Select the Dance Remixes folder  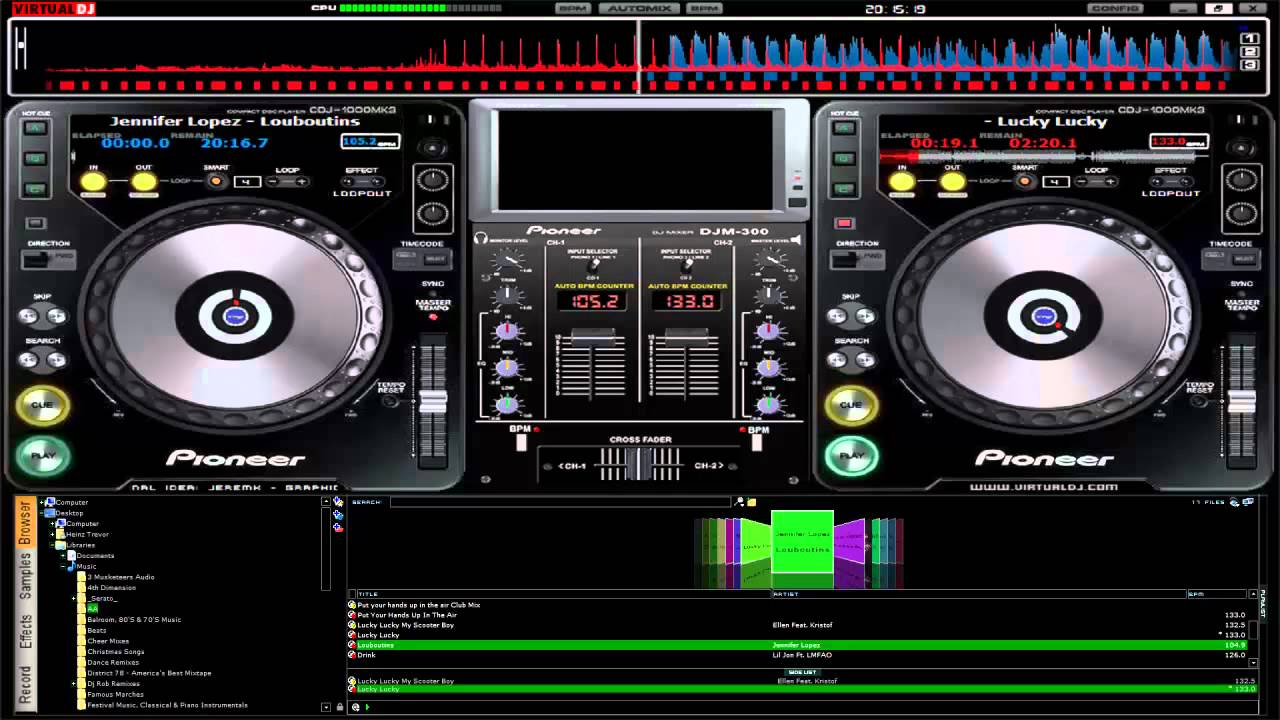(x=113, y=662)
